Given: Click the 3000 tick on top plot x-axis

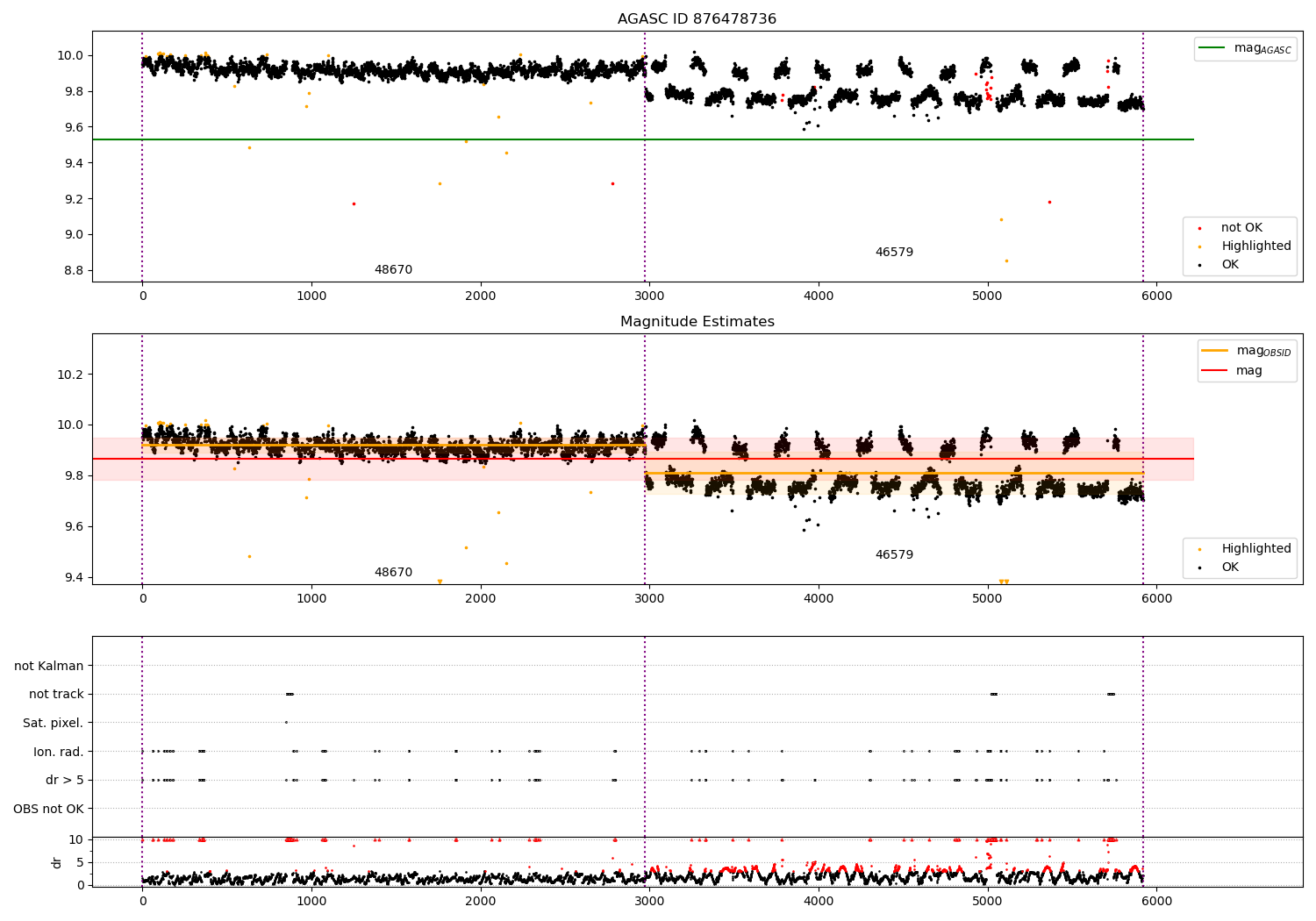Looking at the screenshot, I should click(x=649, y=297).
